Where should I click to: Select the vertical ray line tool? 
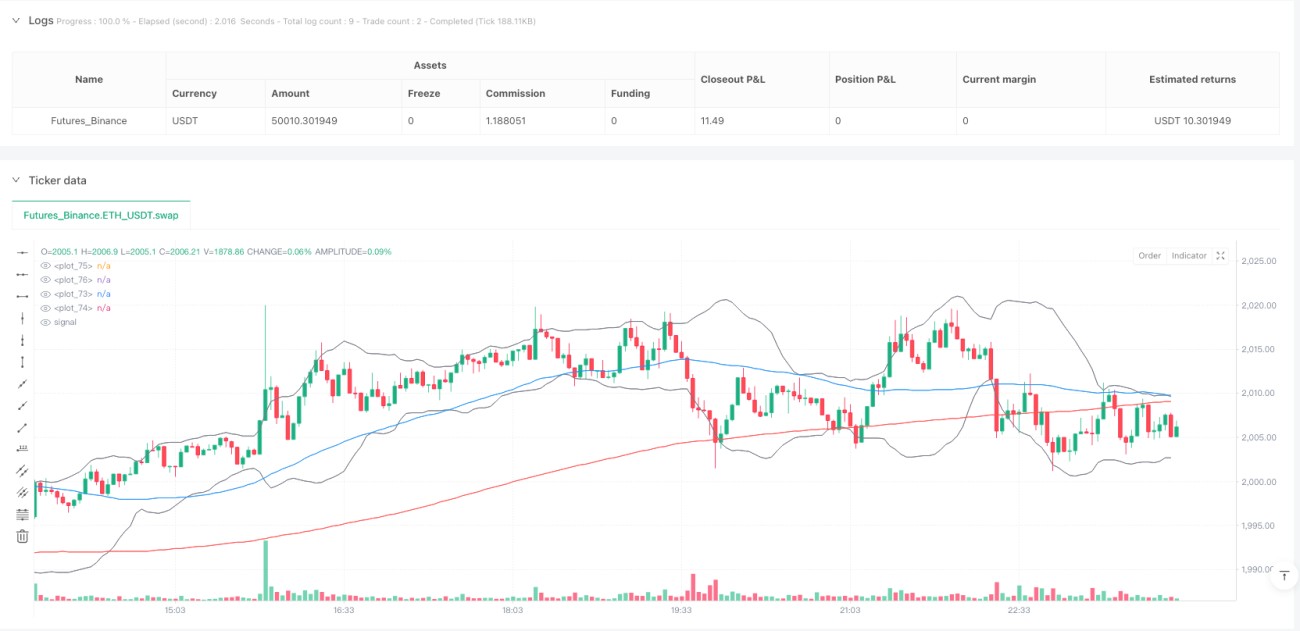pyautogui.click(x=22, y=340)
